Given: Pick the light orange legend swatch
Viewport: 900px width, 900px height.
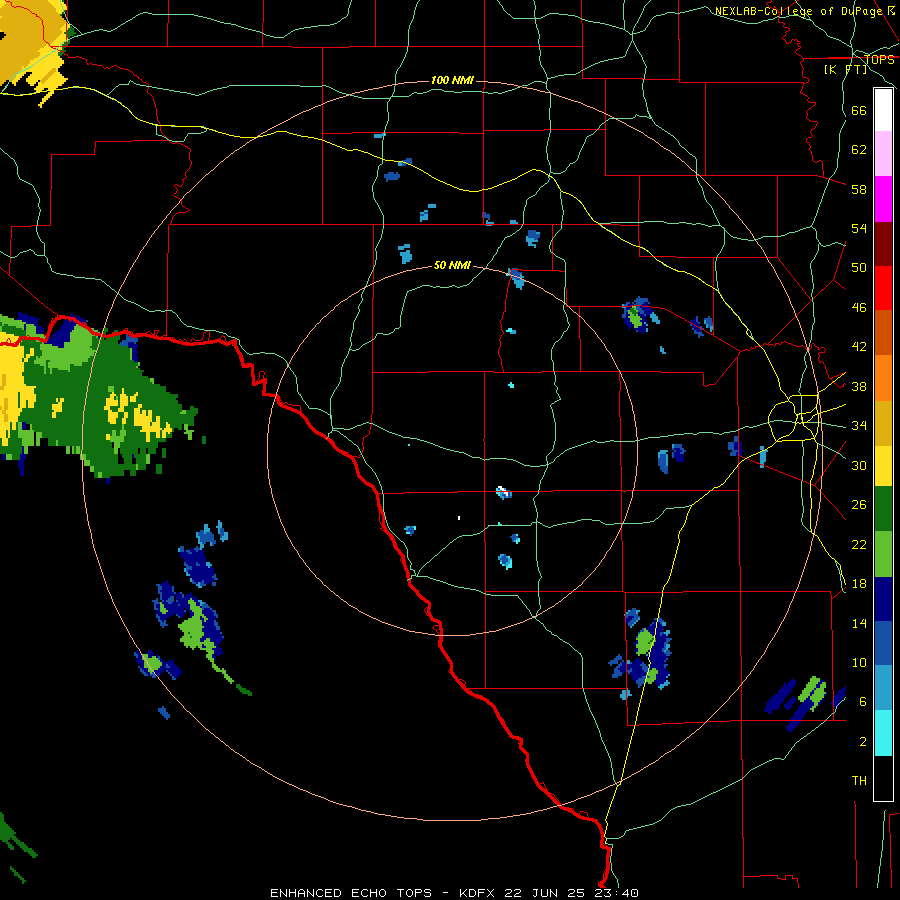Looking at the screenshot, I should coord(883,378).
